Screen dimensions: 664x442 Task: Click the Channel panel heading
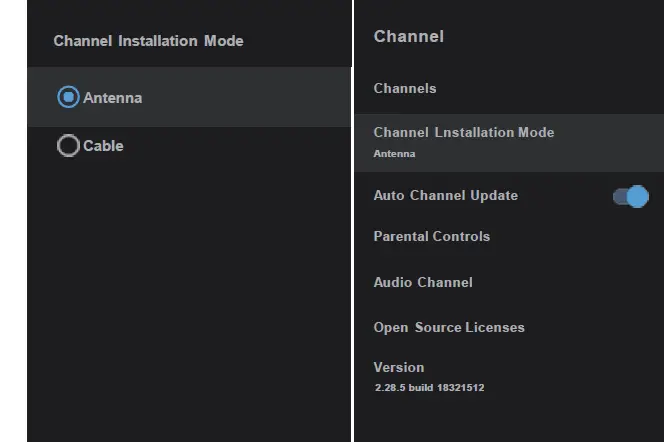coord(408,37)
